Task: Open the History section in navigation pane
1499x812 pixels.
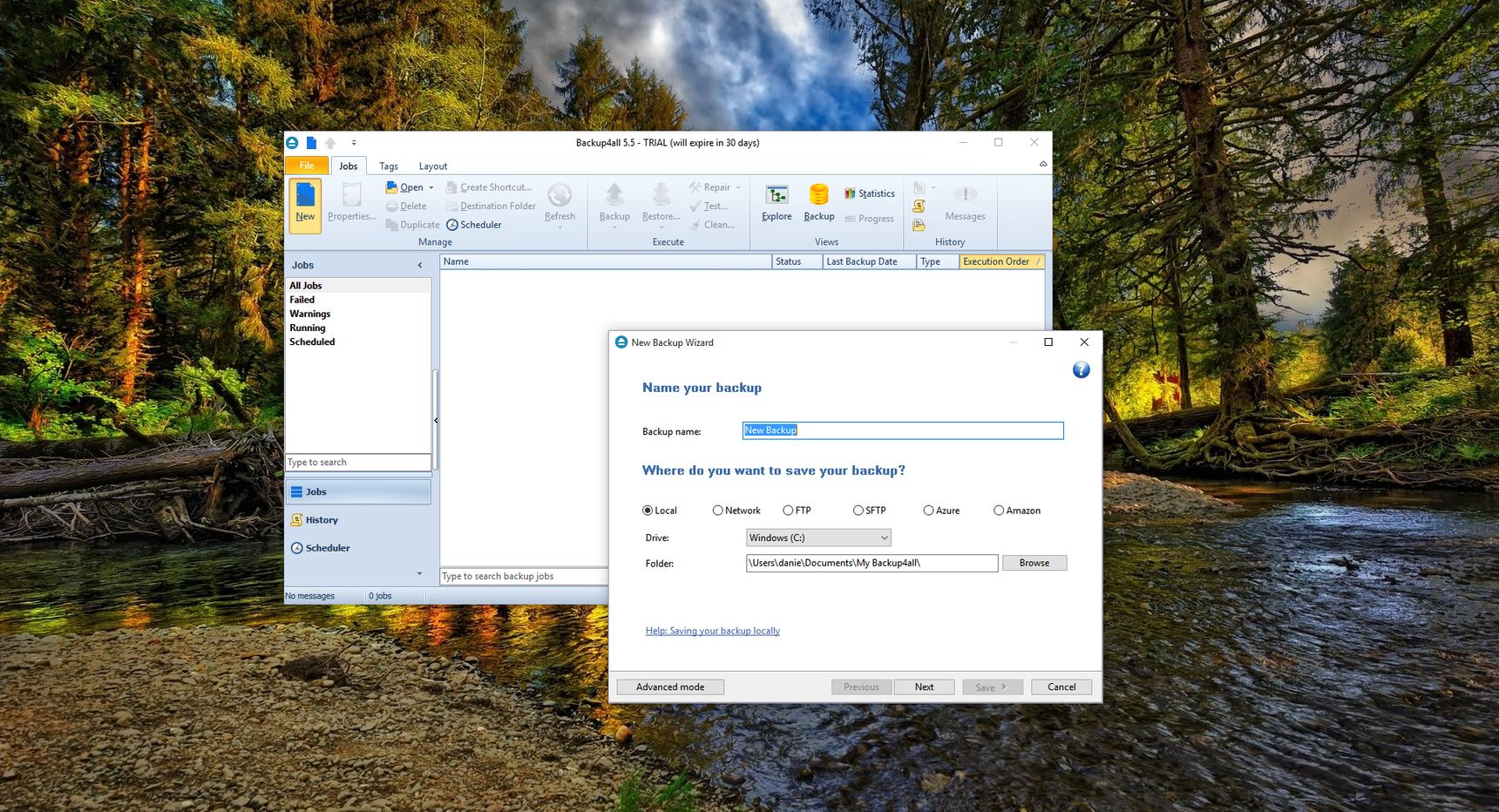Action: pyautogui.click(x=358, y=520)
